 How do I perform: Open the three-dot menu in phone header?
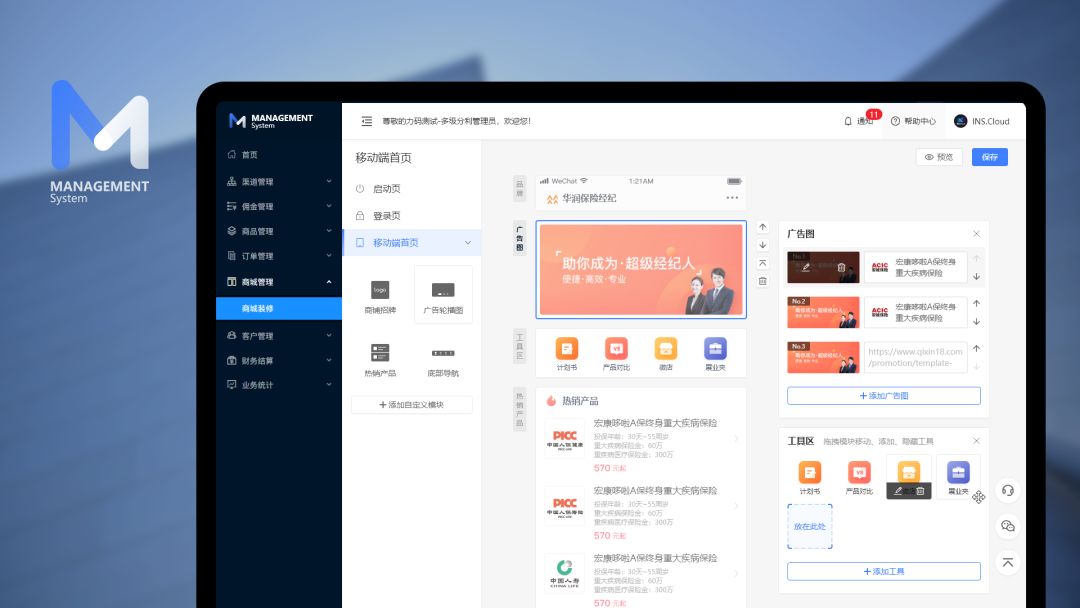coord(732,198)
